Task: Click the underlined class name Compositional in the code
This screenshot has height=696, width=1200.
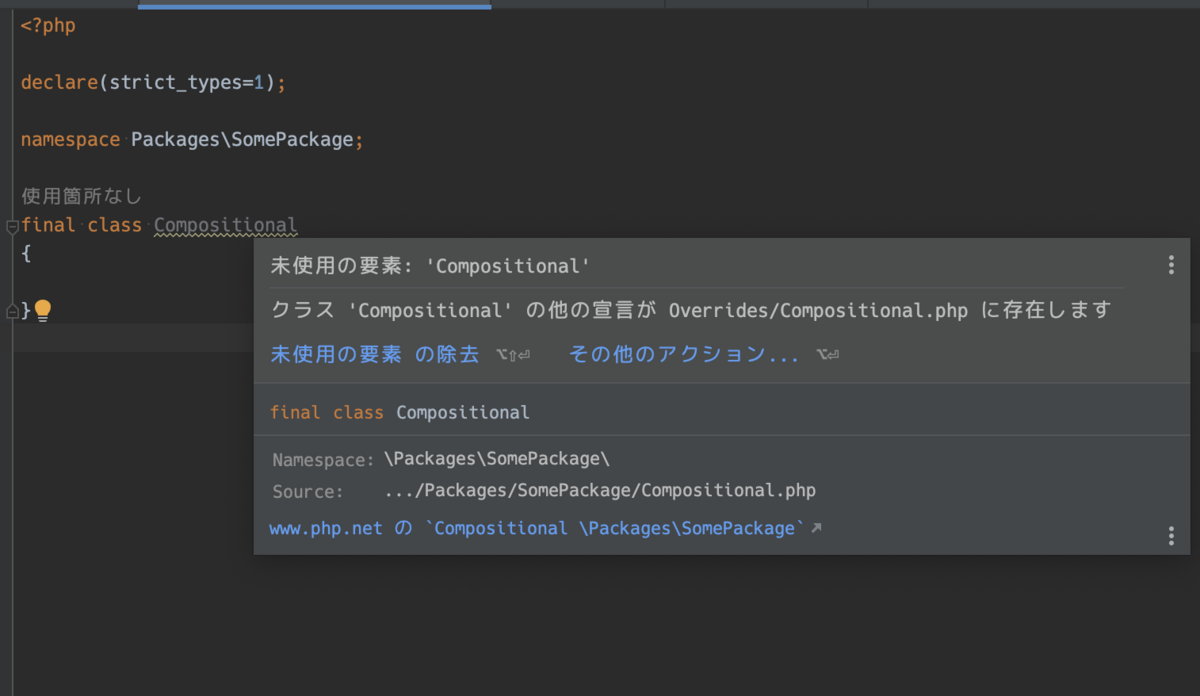Action: 226,225
